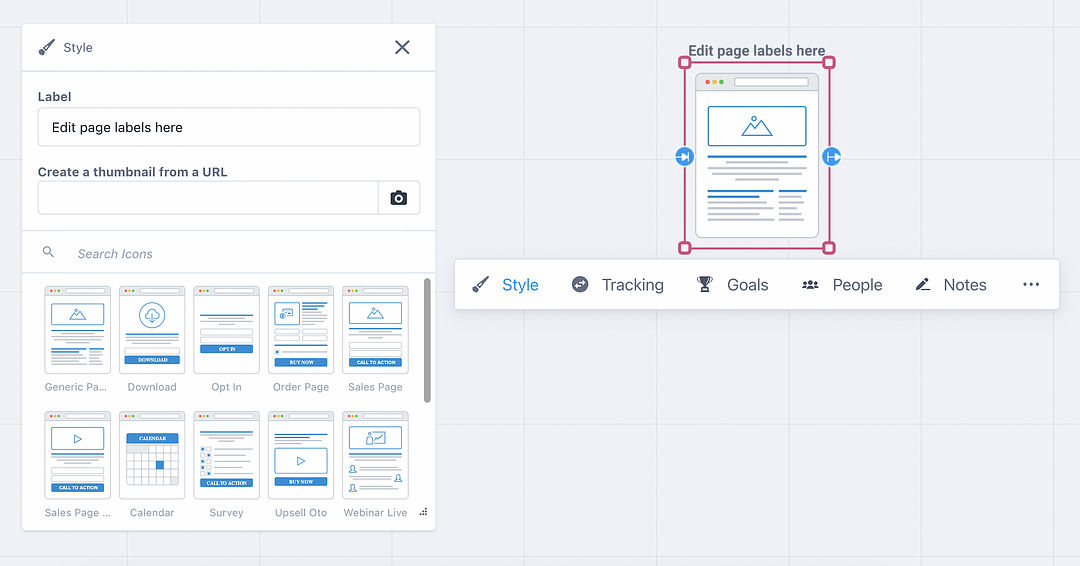The image size is (1080, 566).
Task: Click the left incoming connector on page
Action: [x=684, y=157]
